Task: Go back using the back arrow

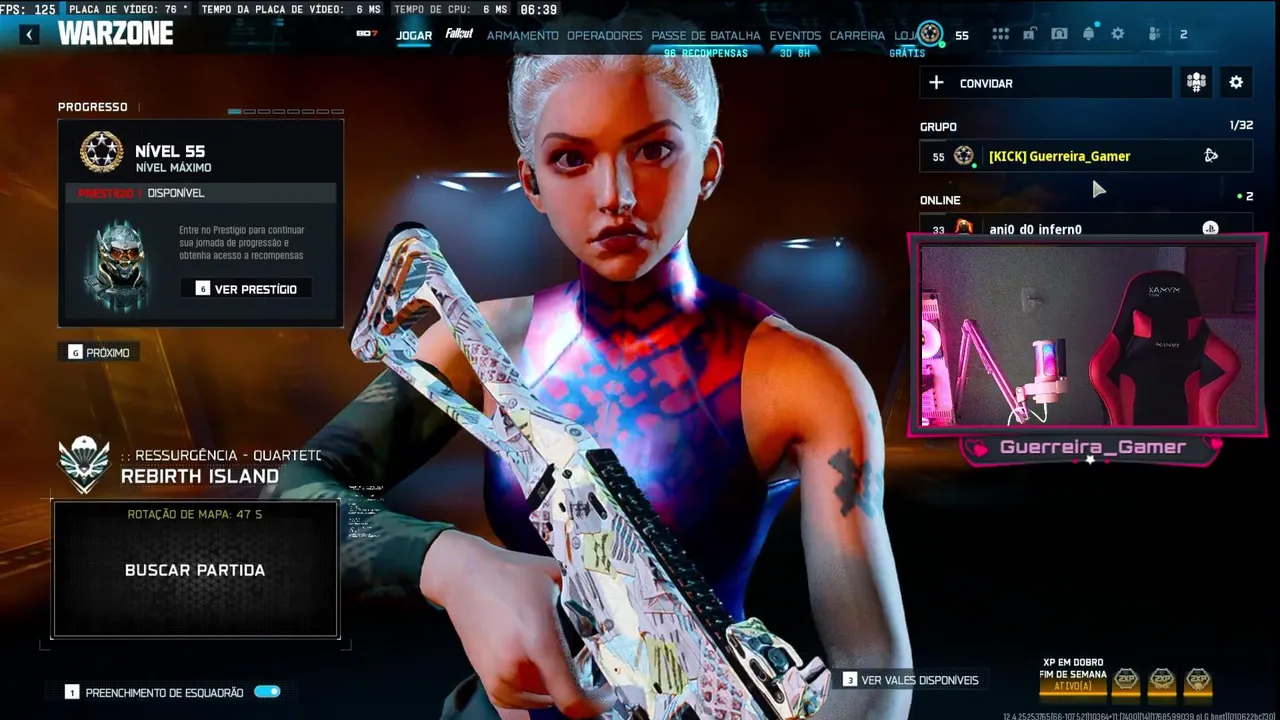Action: (x=30, y=35)
